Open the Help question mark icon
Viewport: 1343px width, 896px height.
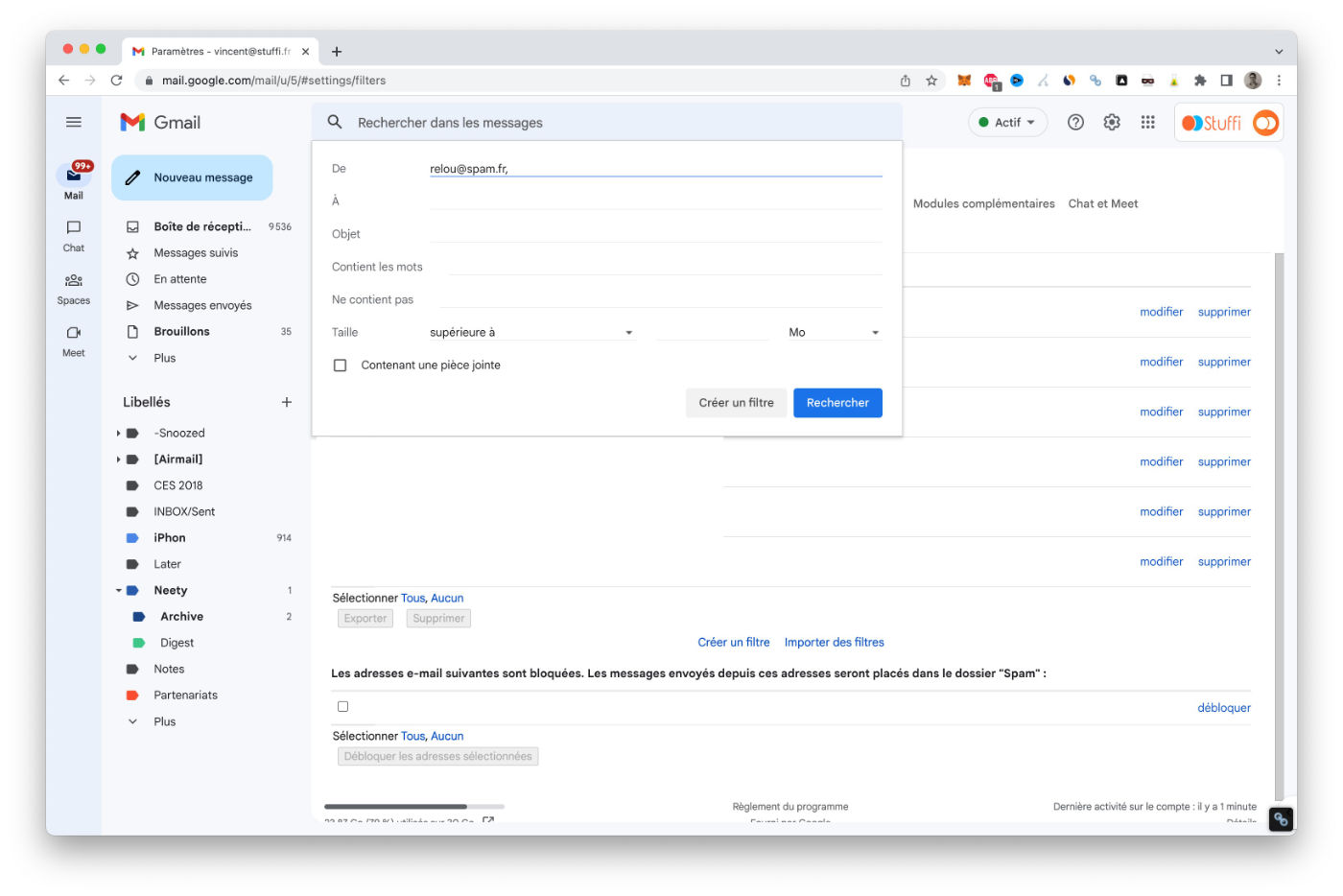(x=1075, y=122)
